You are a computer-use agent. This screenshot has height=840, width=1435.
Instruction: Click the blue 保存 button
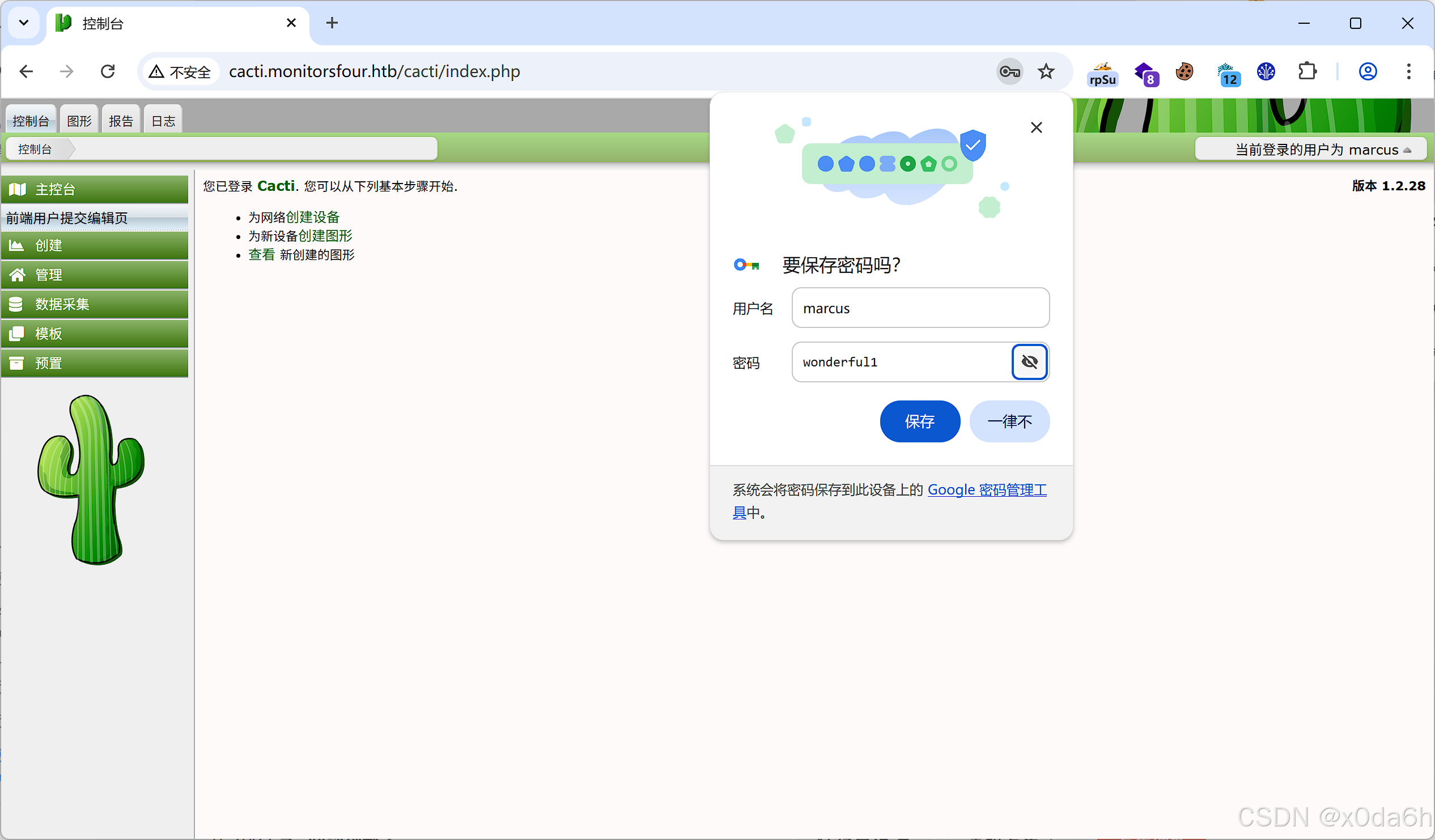point(919,422)
